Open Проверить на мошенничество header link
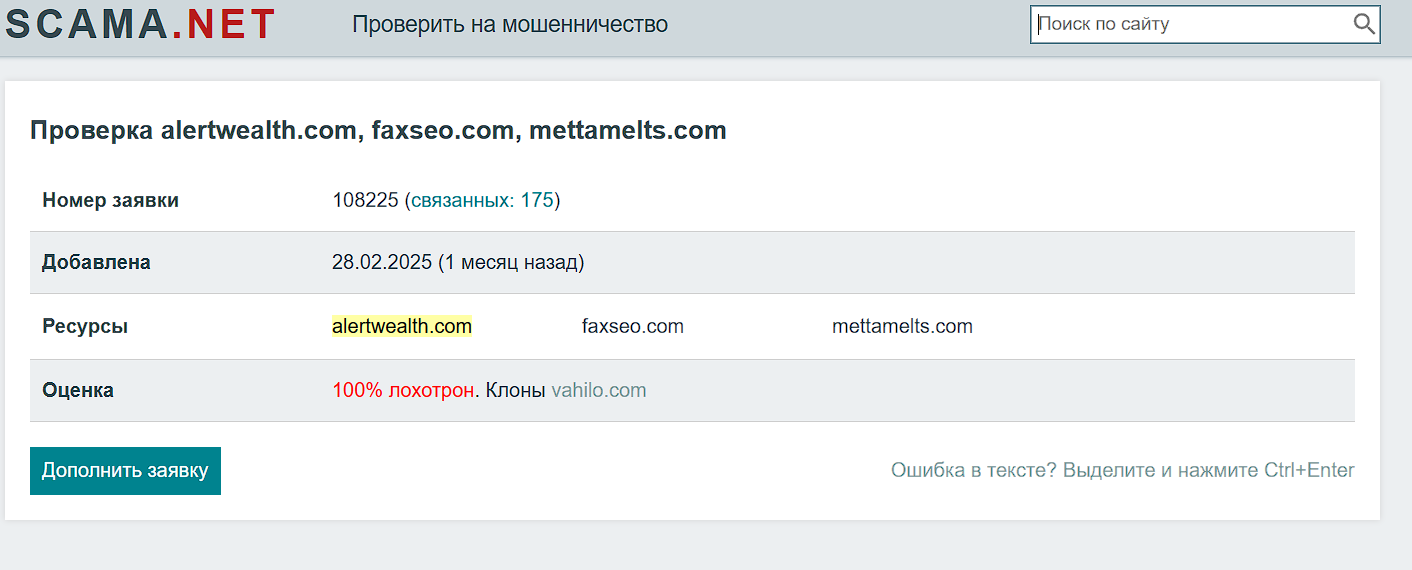1412x570 pixels. coord(510,24)
